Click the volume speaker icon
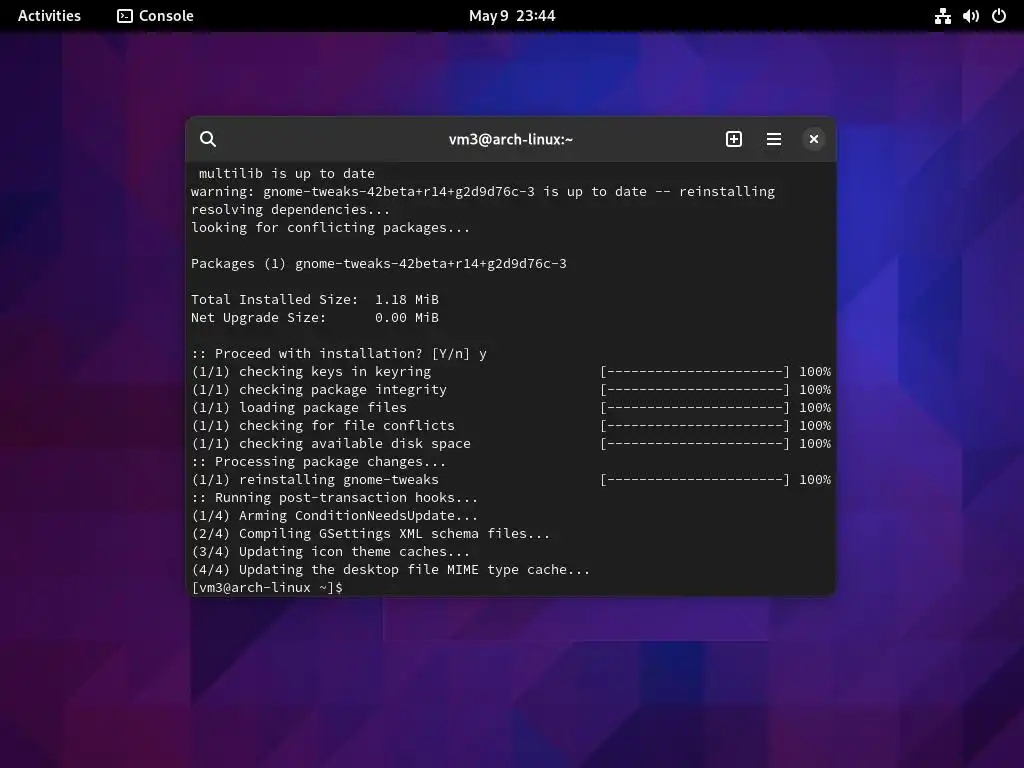Screen dimensions: 1024x768 970,16
